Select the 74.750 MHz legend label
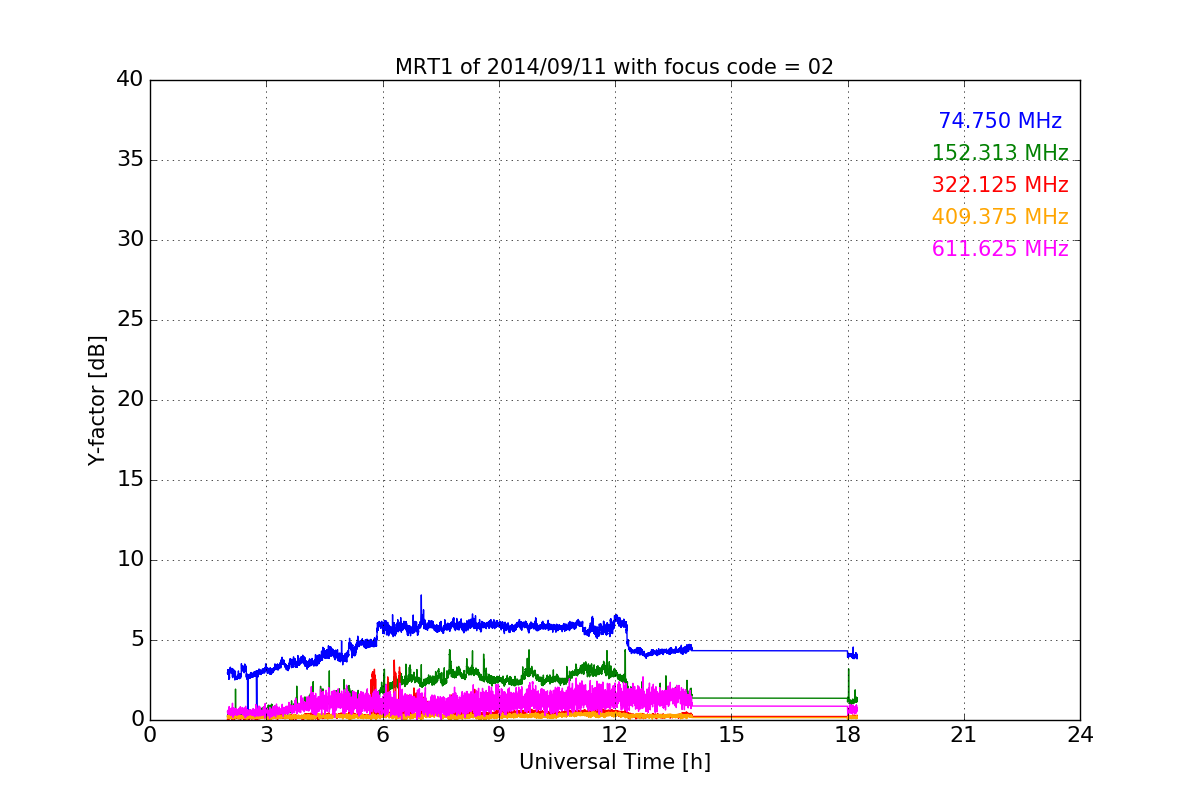The height and width of the screenshot is (800, 1200). point(1000,121)
